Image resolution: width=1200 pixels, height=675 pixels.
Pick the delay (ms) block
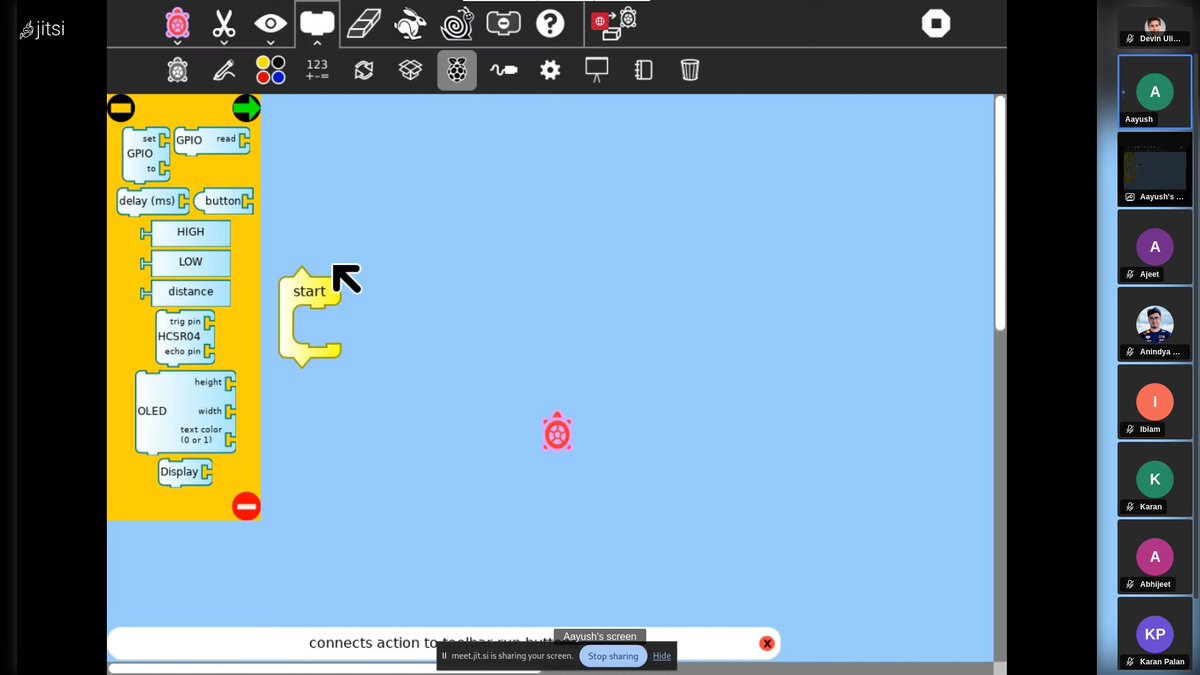[153, 201]
